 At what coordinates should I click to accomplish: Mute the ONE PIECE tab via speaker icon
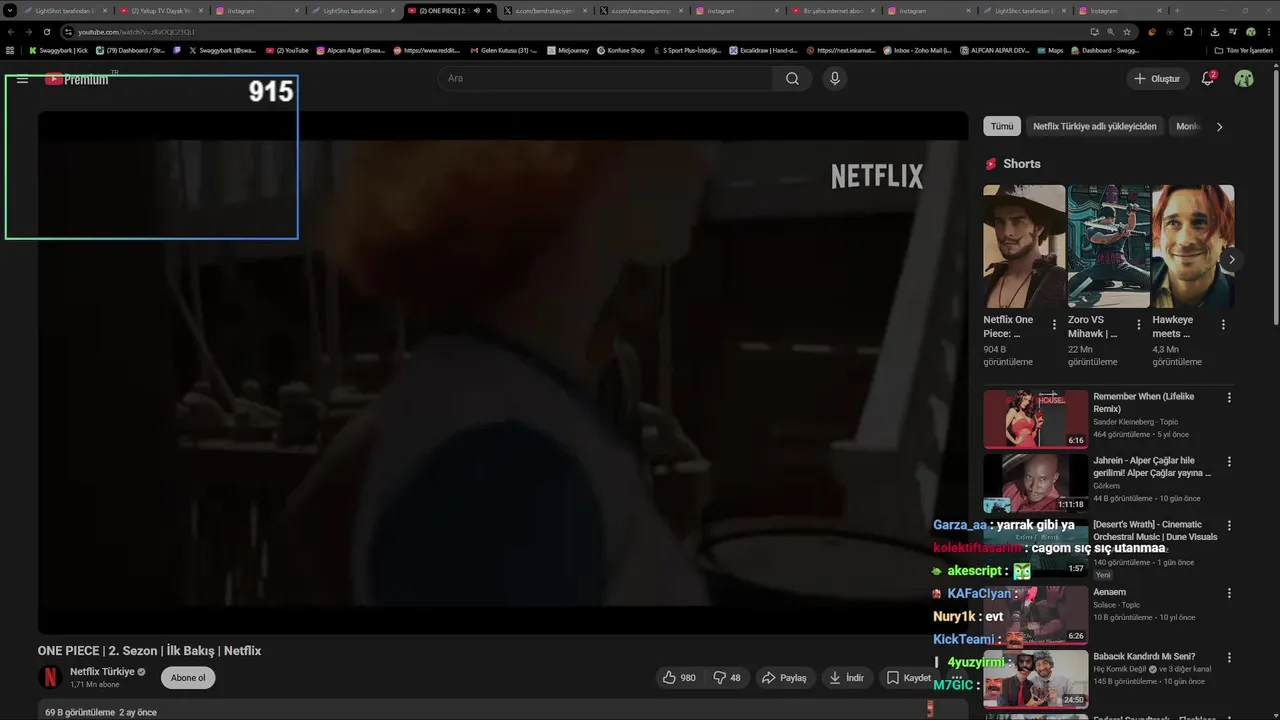(x=476, y=10)
